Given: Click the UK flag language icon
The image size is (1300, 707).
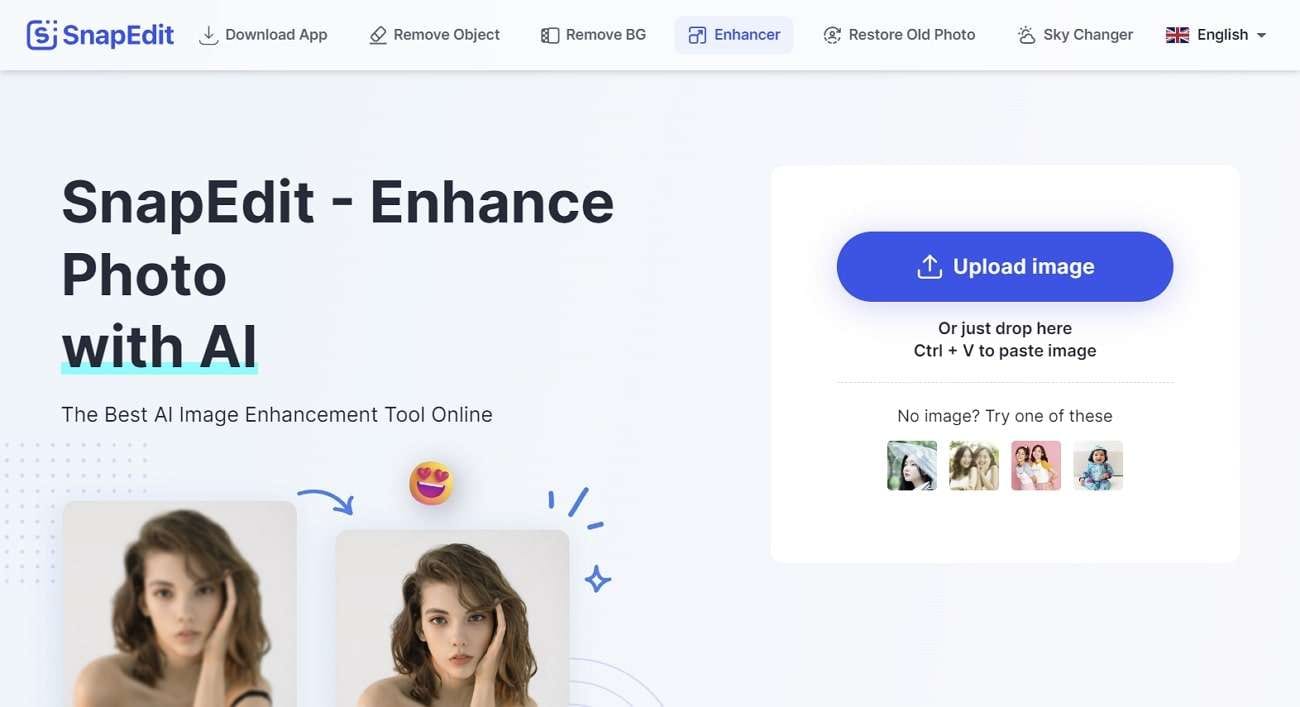Looking at the screenshot, I should pyautogui.click(x=1177, y=35).
